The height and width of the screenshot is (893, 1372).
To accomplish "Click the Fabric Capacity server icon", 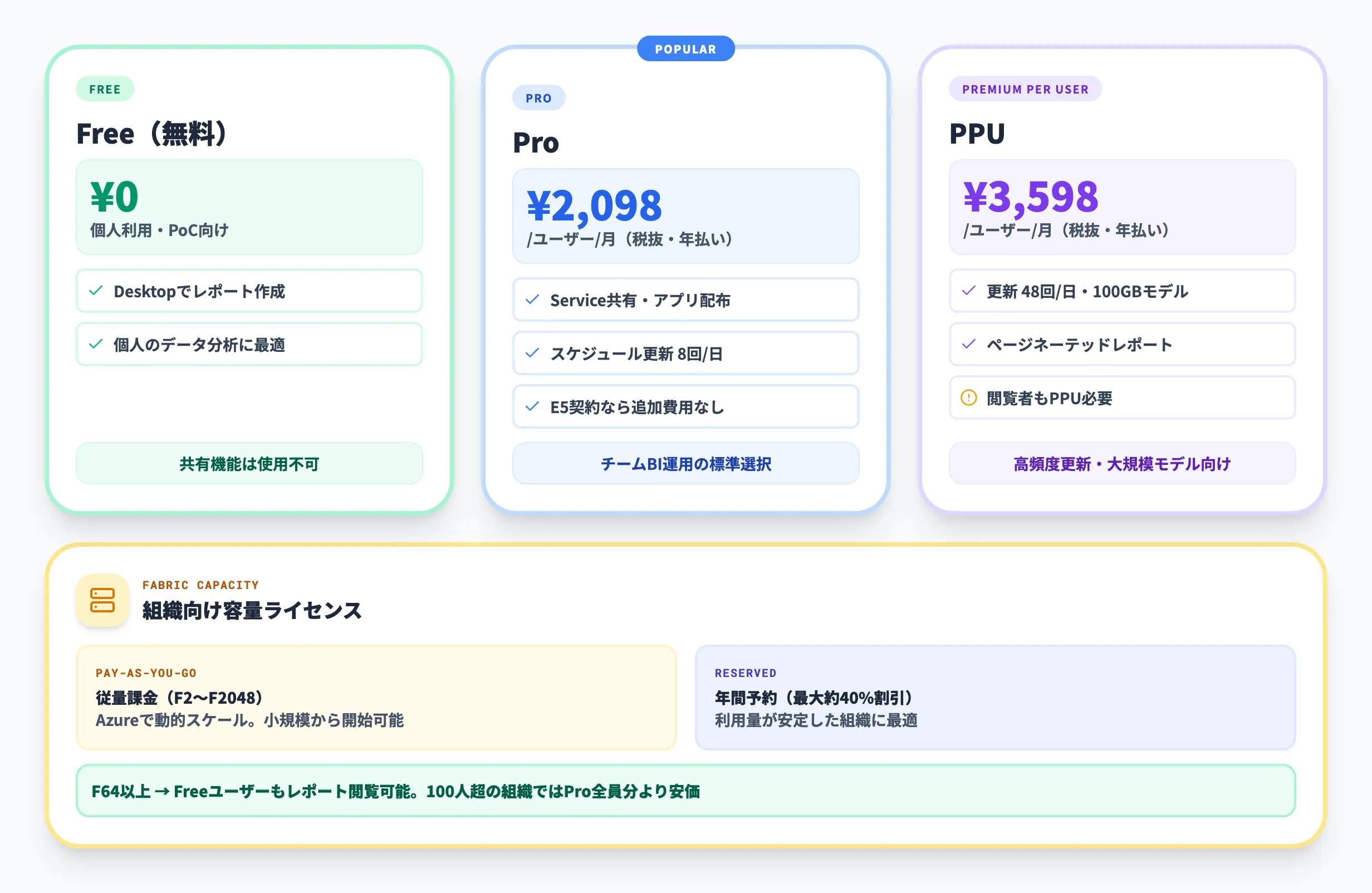I will (102, 600).
